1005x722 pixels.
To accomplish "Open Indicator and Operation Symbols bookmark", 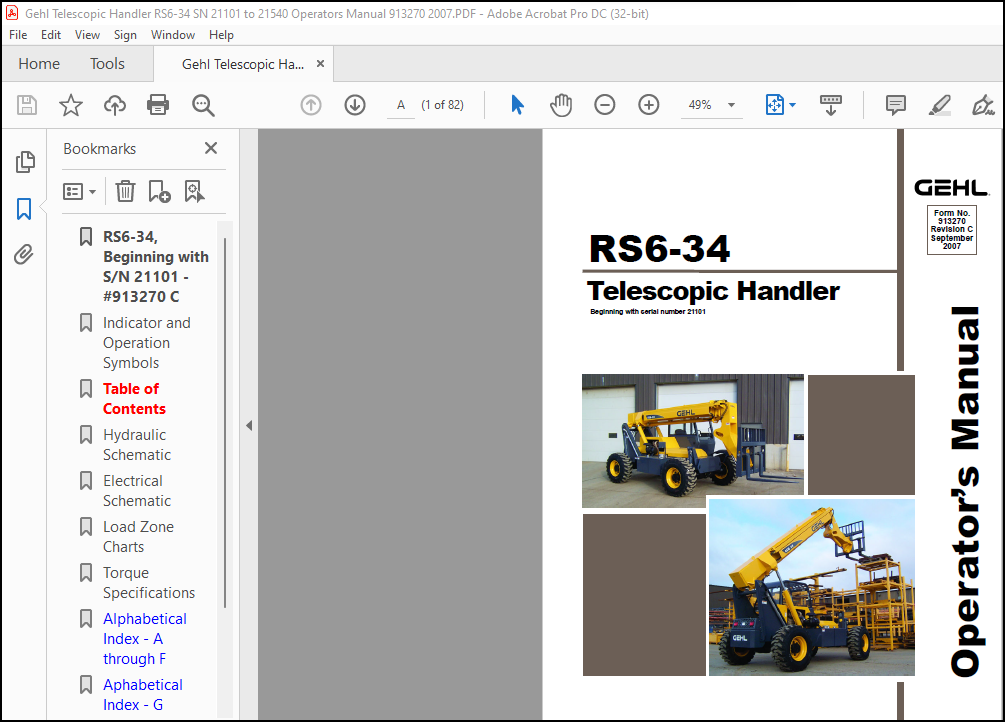I will [147, 342].
